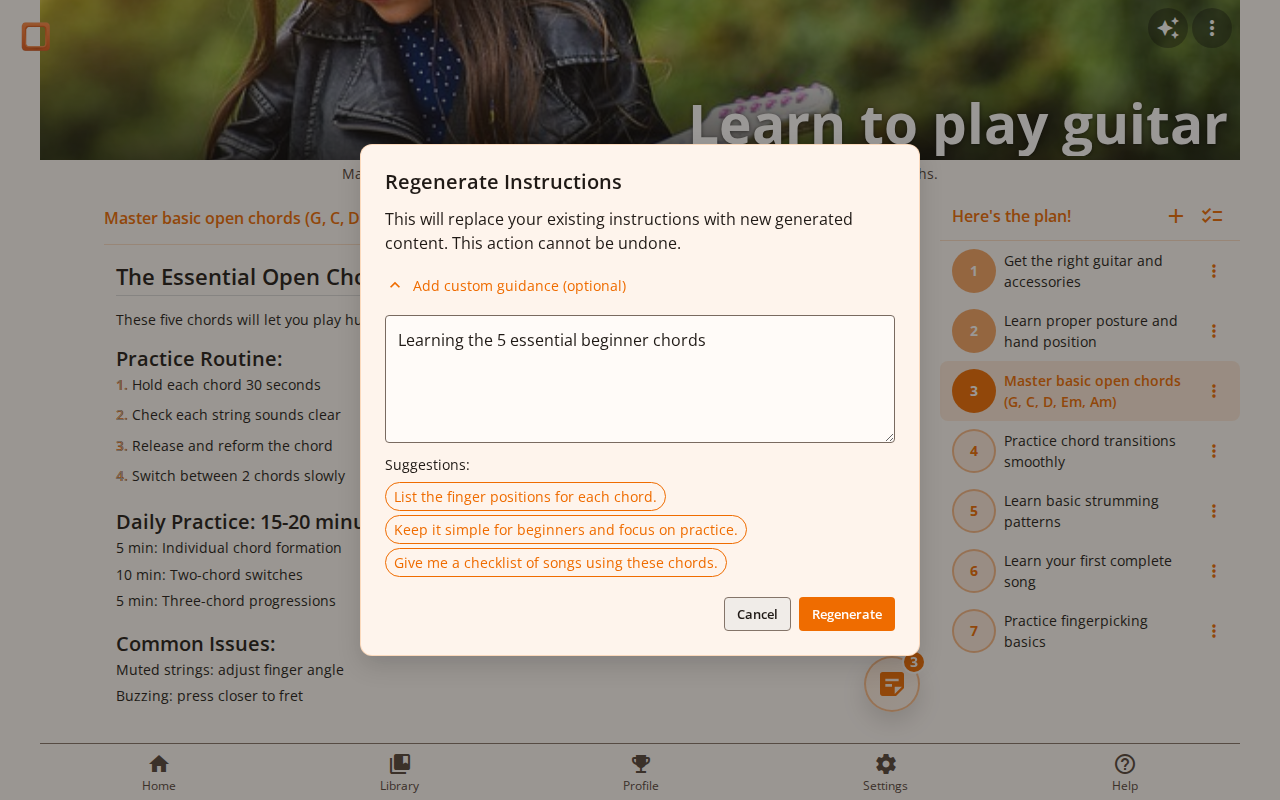Screen dimensions: 1280x800
Task: Select highlighted step 3 number circle
Action: [974, 391]
